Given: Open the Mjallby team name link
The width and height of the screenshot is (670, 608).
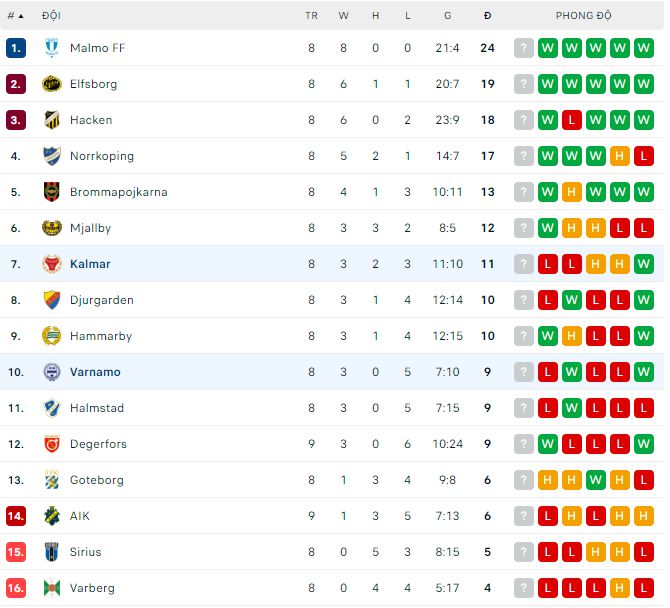Looking at the screenshot, I should 90,228.
